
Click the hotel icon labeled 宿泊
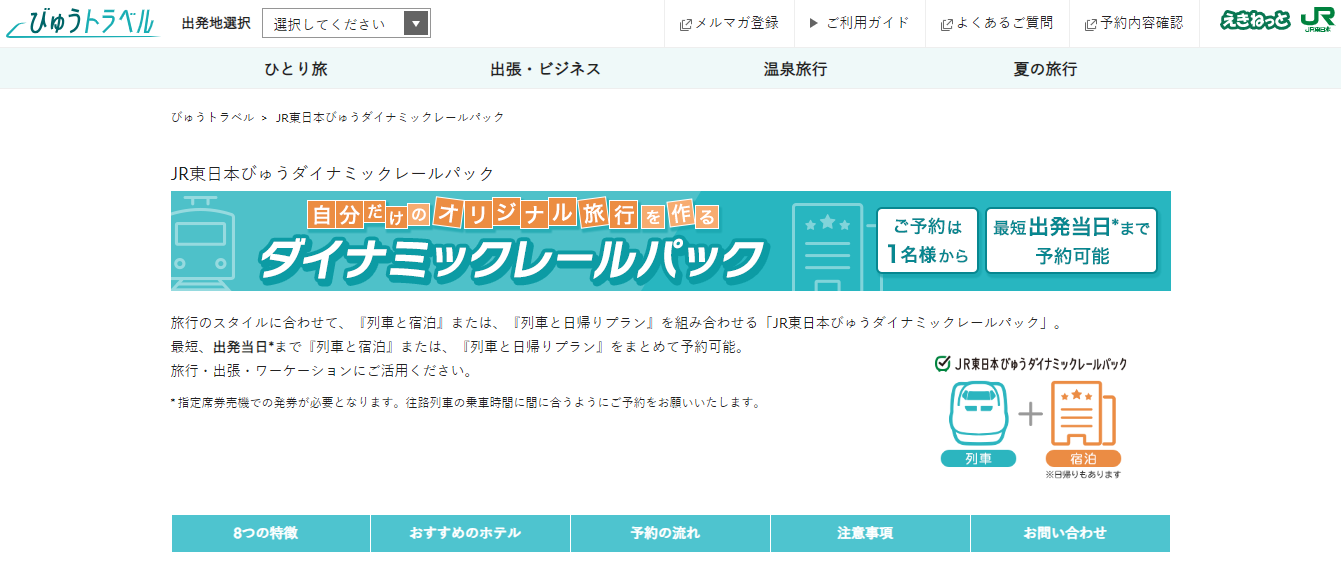click(x=1082, y=414)
